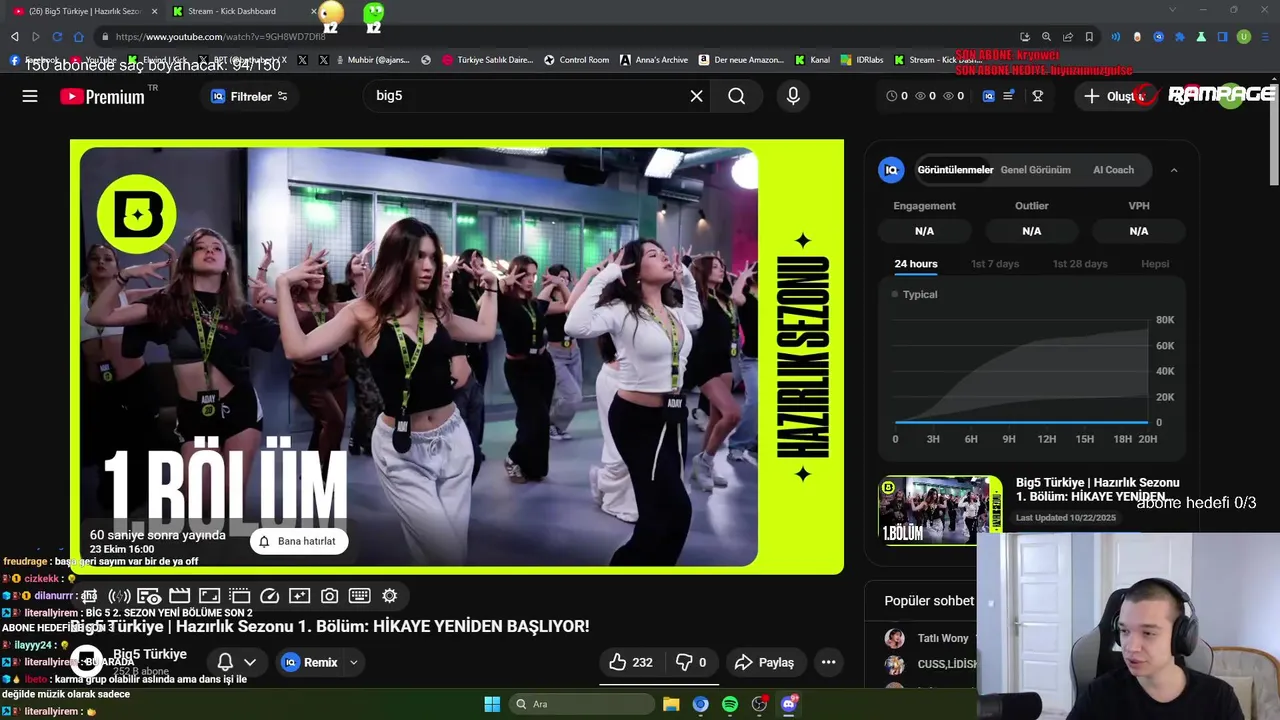Open the vidIQ list icon in header
Viewport: 1280px width, 720px height.
point(1009,96)
